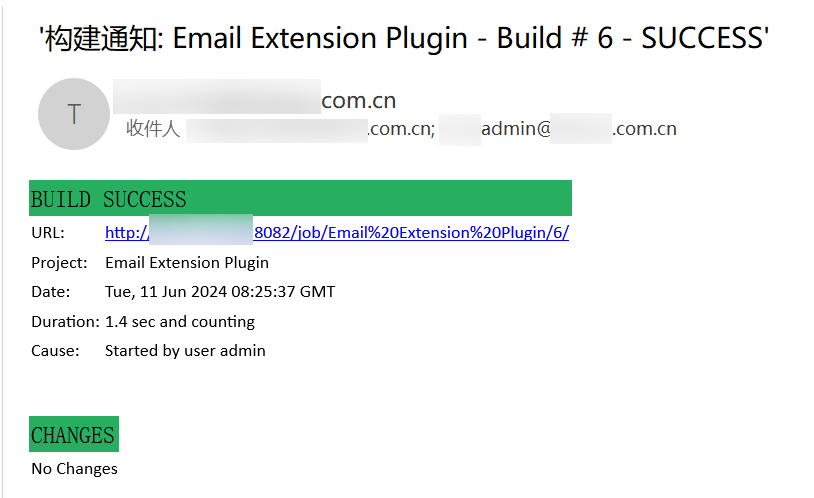The image size is (814, 498).
Task: Click the build date Tue, 11 Jun 2024
Action: pyautogui.click(x=220, y=292)
